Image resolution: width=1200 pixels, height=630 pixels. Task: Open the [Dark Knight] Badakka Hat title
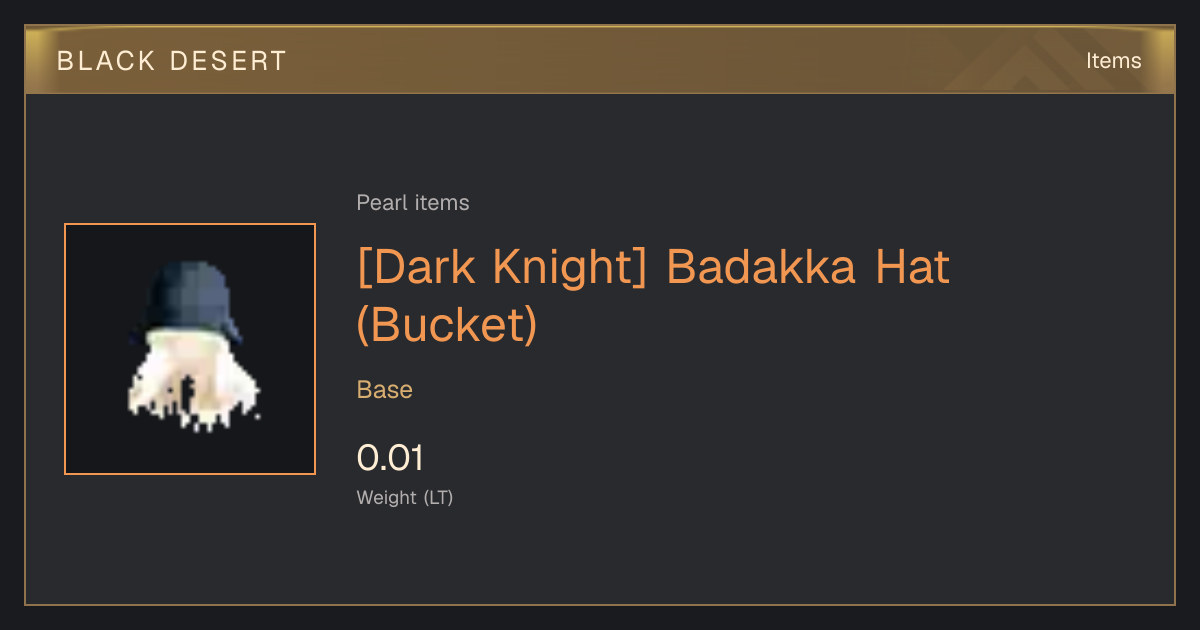click(x=653, y=295)
